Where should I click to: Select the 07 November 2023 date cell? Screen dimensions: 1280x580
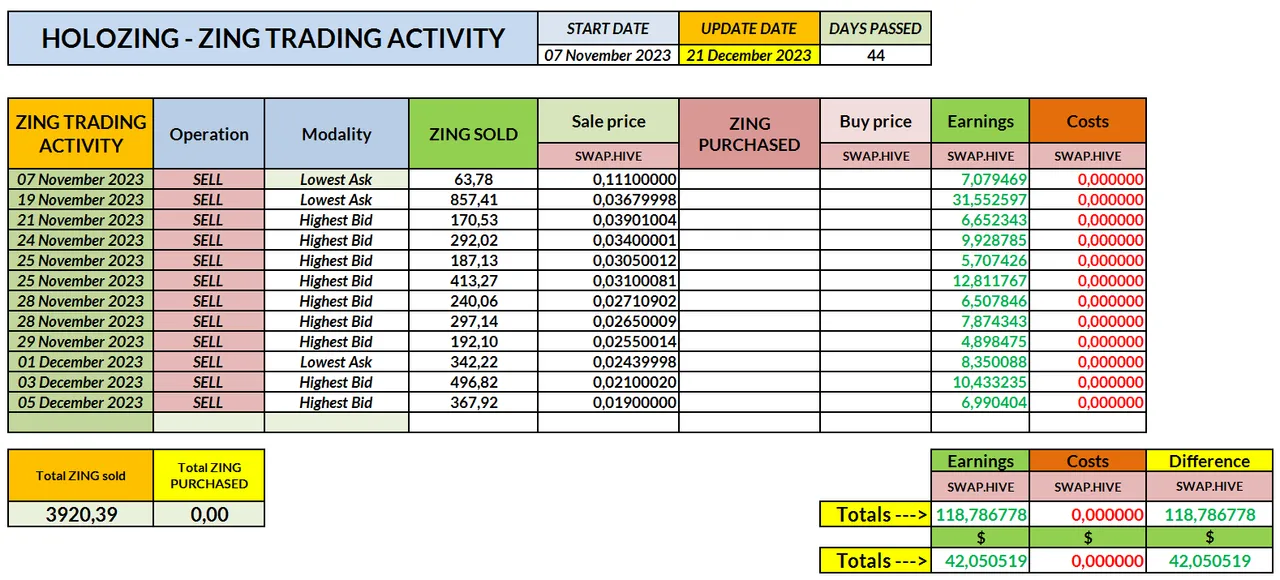coord(81,179)
